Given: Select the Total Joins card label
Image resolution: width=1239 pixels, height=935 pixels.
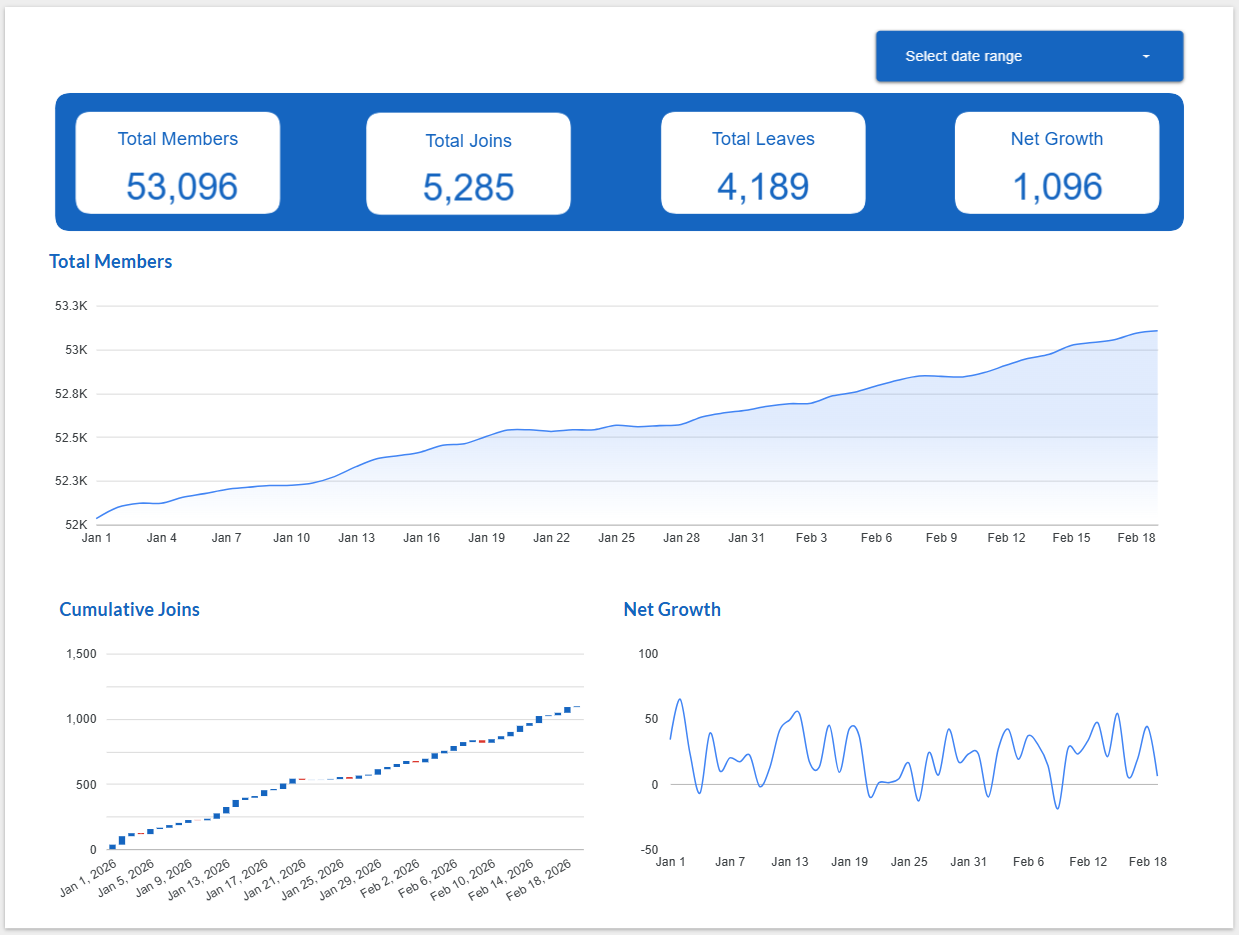Looking at the screenshot, I should click(469, 141).
